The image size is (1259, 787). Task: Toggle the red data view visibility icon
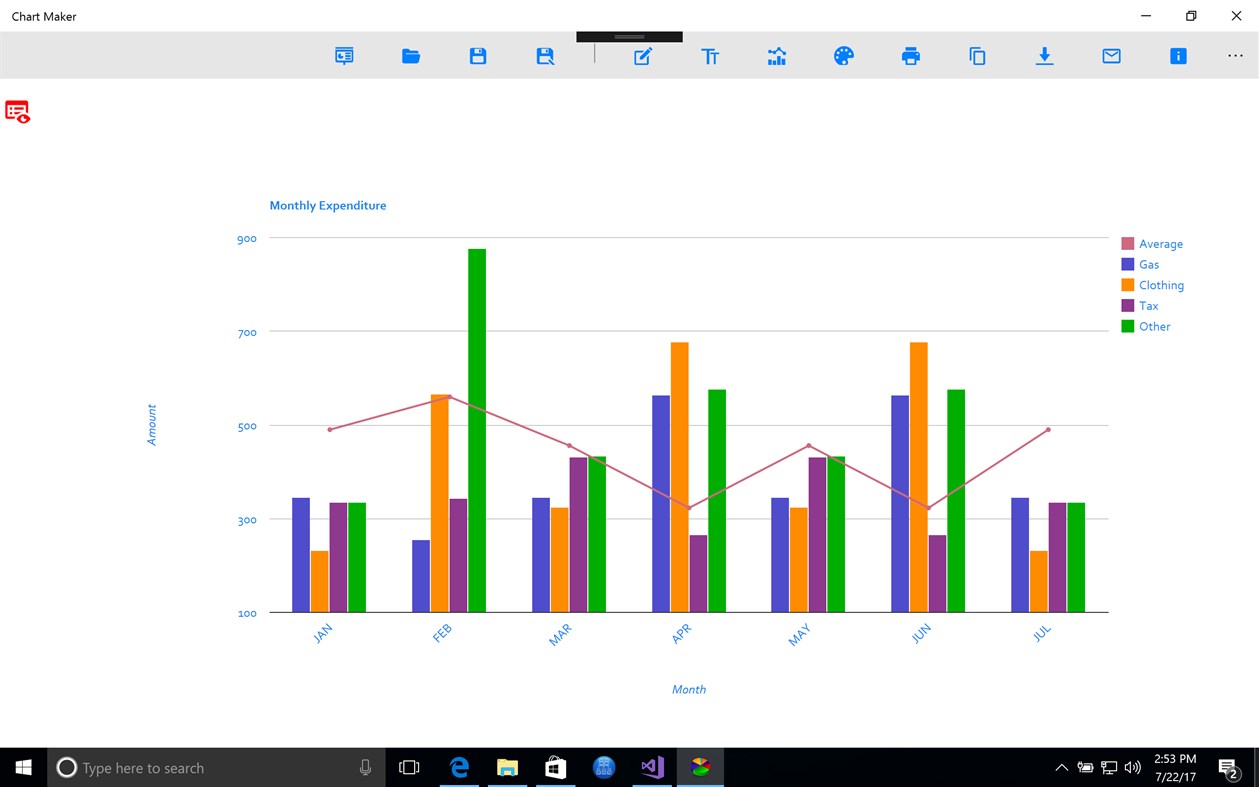point(17,111)
